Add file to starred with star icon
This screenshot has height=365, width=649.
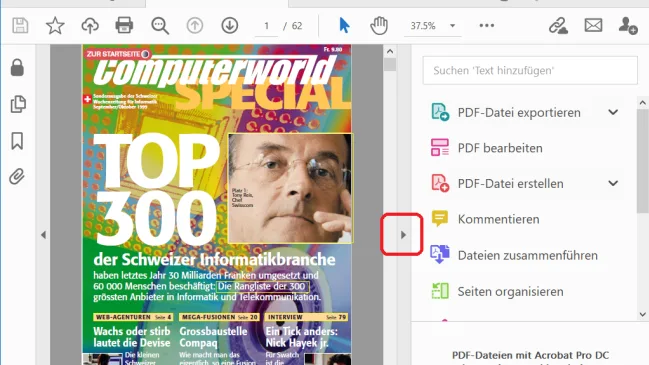point(55,26)
